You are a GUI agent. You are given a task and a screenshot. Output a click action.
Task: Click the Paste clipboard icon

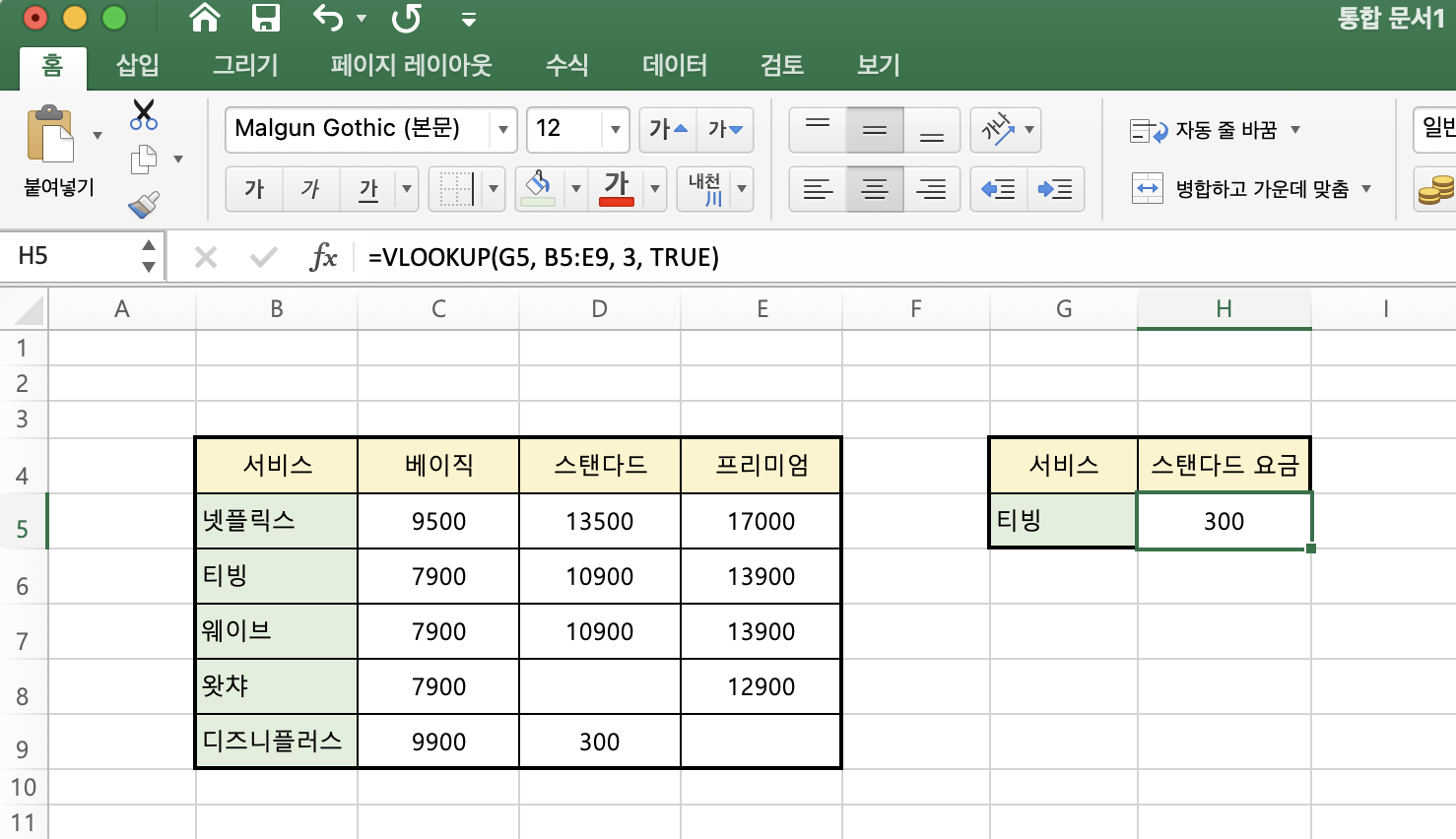[x=49, y=134]
